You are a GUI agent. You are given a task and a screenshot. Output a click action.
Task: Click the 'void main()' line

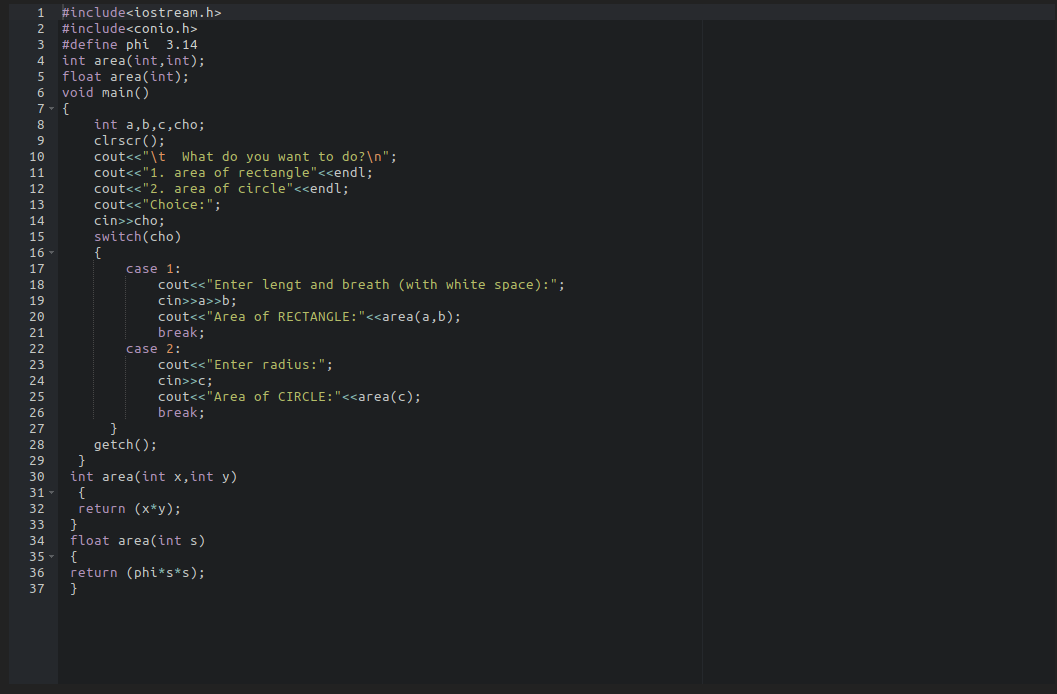click(x=106, y=93)
